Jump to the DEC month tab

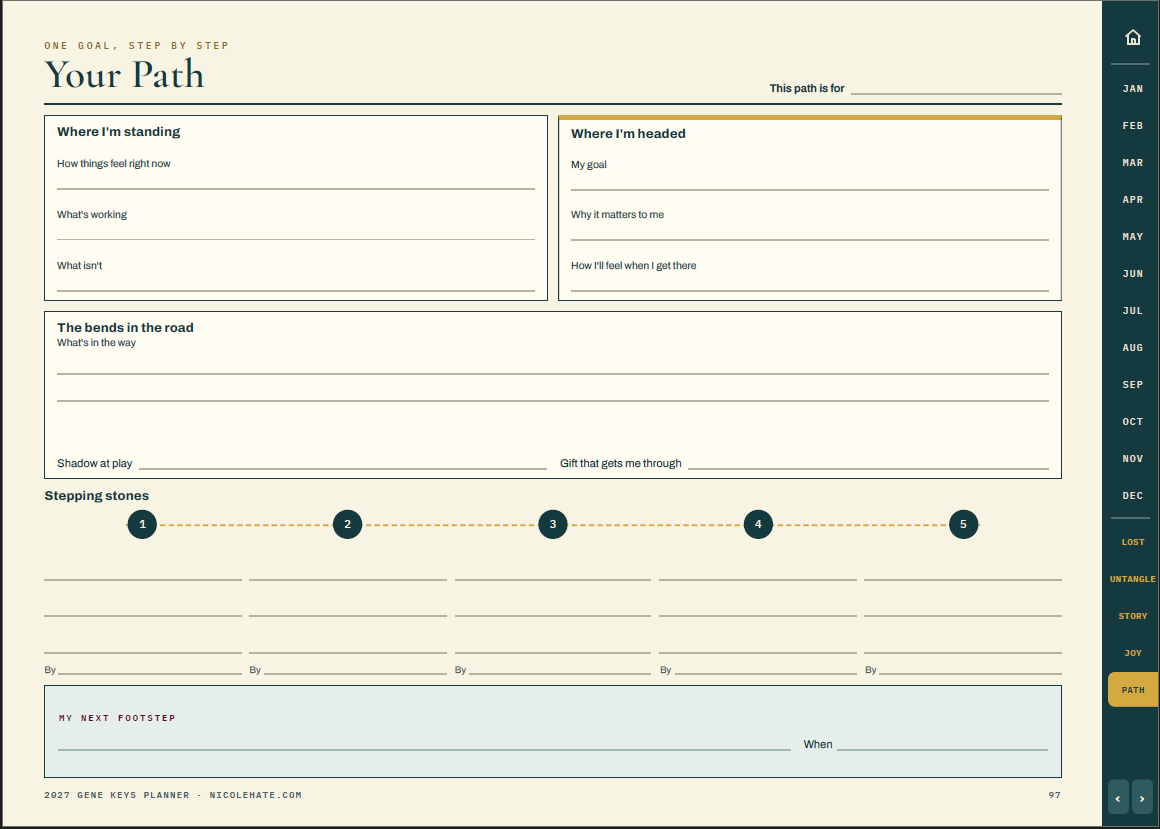coord(1133,495)
